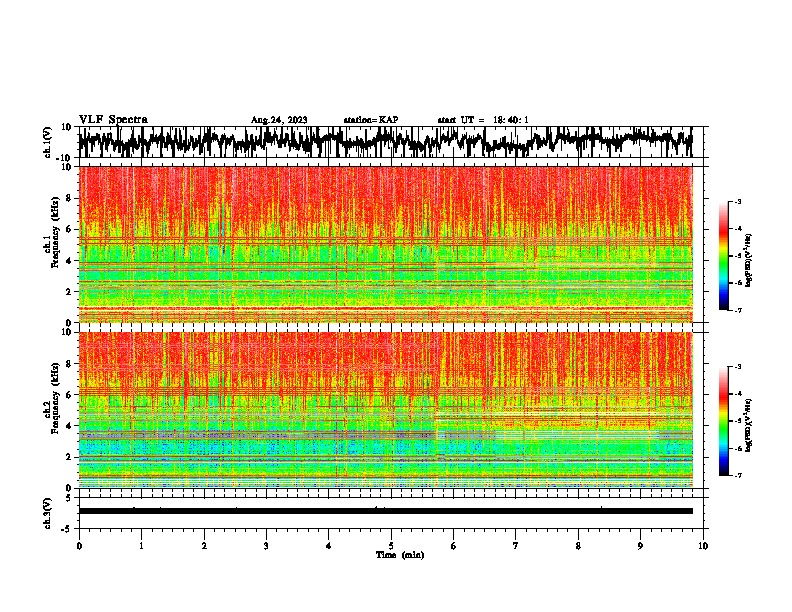The width and height of the screenshot is (792, 612).
Task: Click the "Time (min)" axis title
Action: point(400,555)
